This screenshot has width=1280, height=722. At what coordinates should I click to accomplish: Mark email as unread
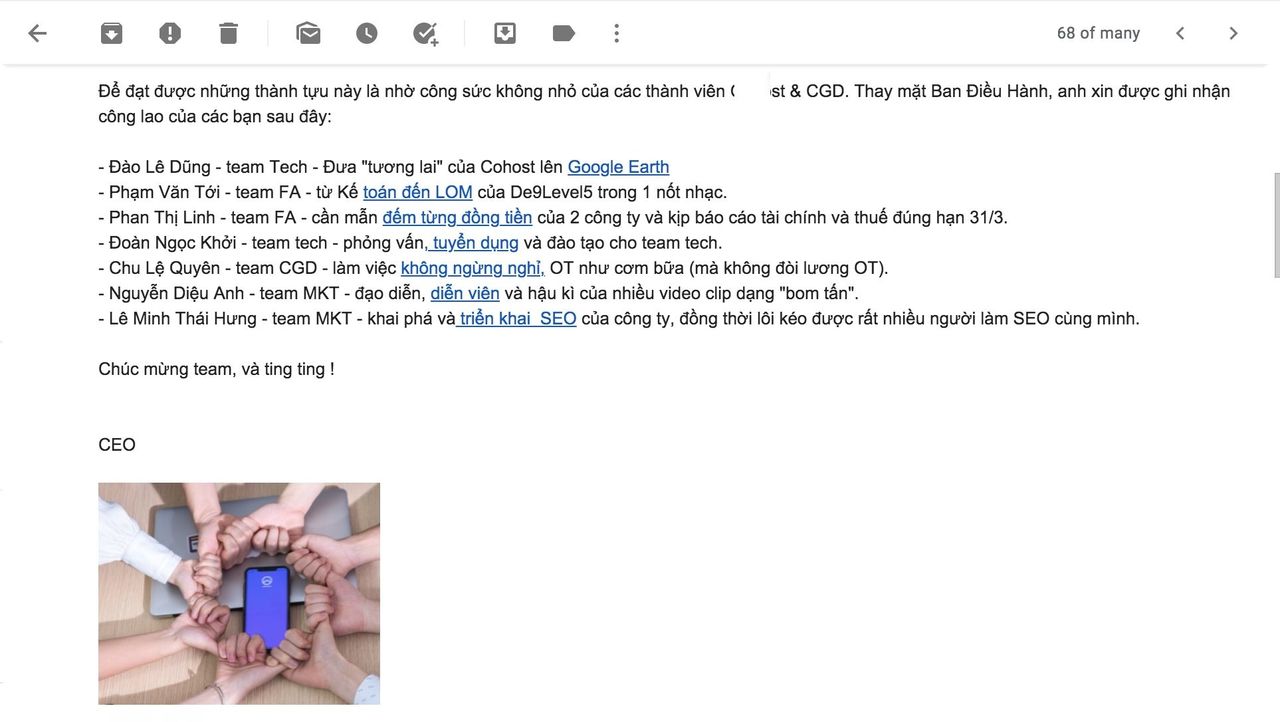(308, 33)
